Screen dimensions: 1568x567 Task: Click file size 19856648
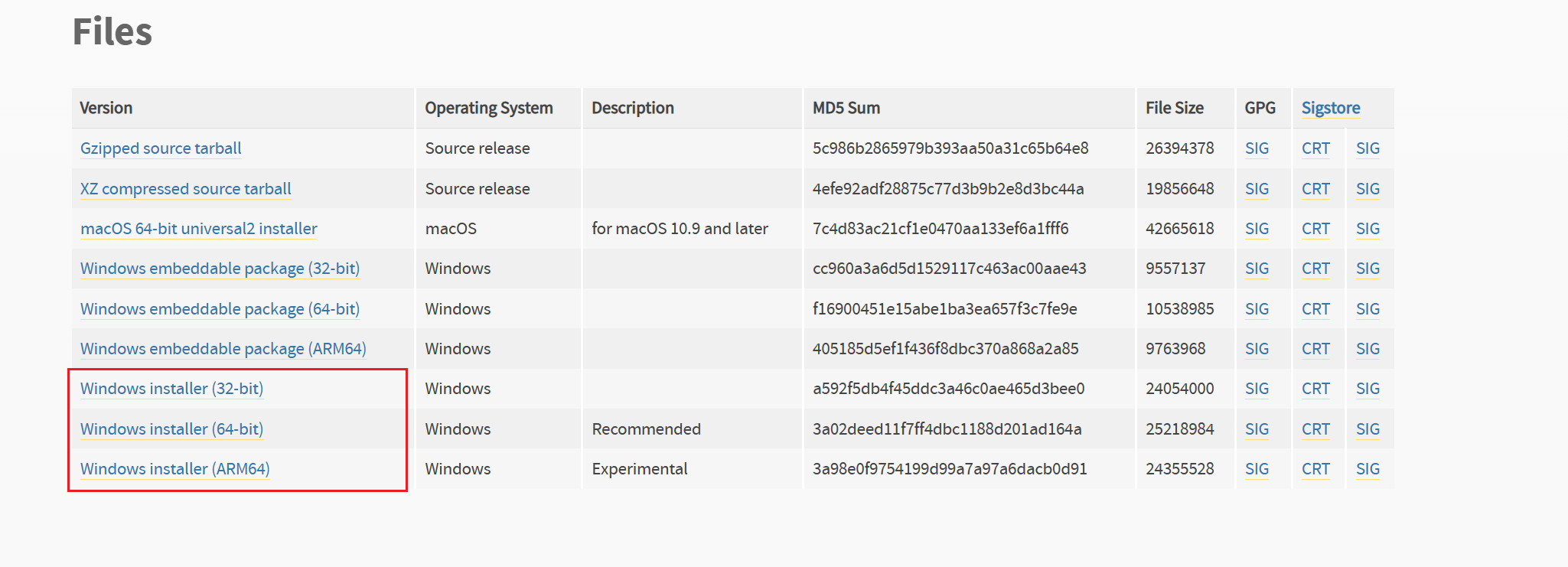[1180, 189]
